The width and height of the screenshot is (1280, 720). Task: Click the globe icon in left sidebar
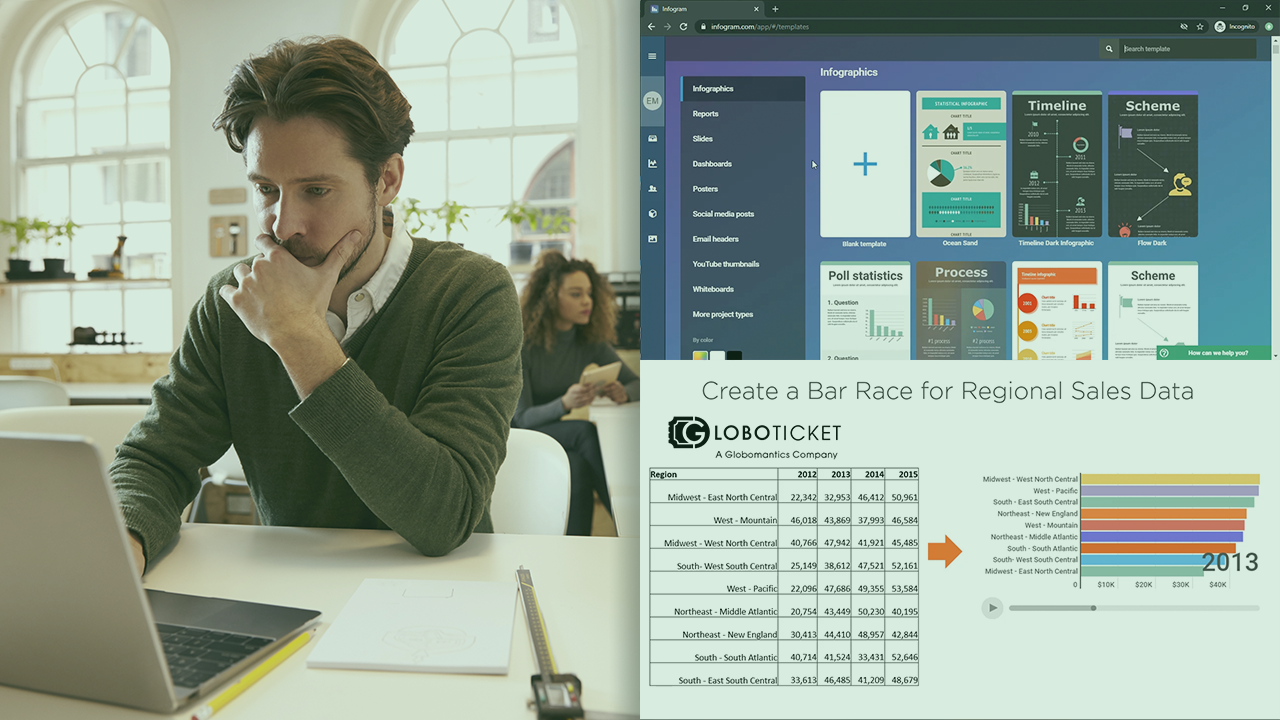pyautogui.click(x=652, y=214)
